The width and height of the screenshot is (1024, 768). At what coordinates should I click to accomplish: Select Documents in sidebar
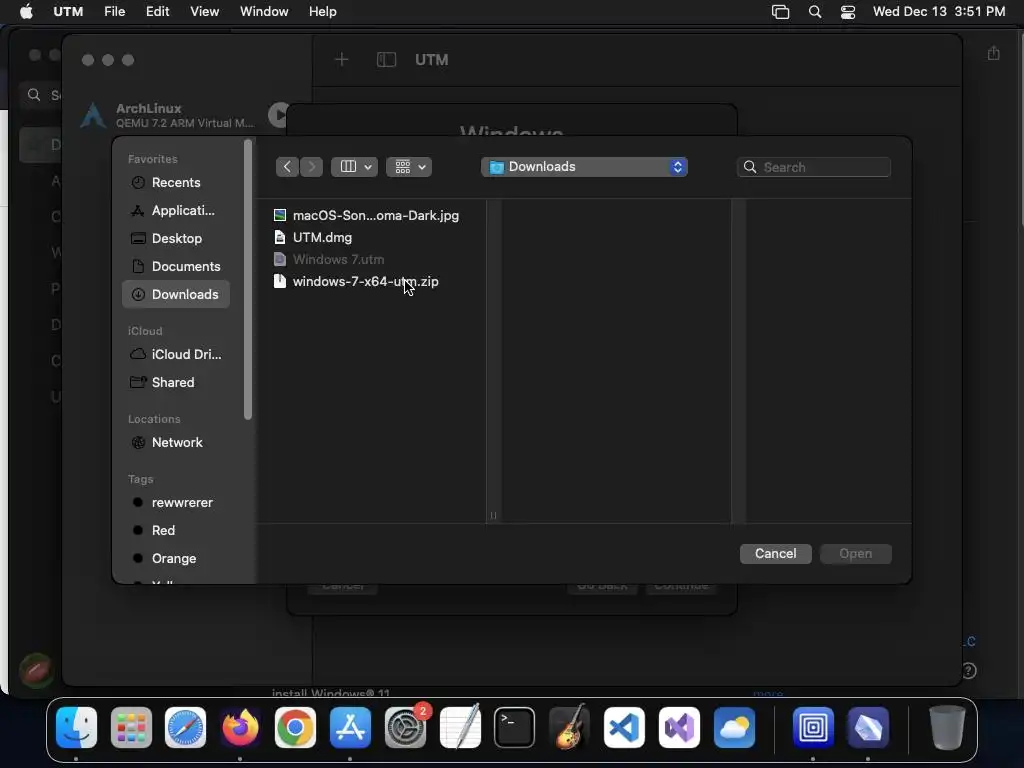(176, 266)
